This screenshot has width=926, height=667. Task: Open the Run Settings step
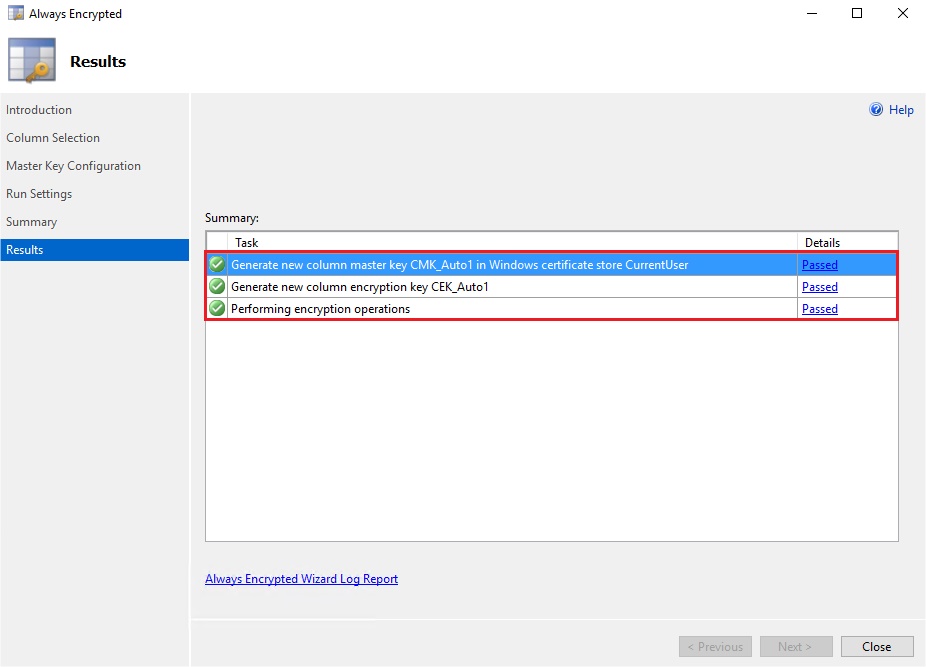click(39, 194)
